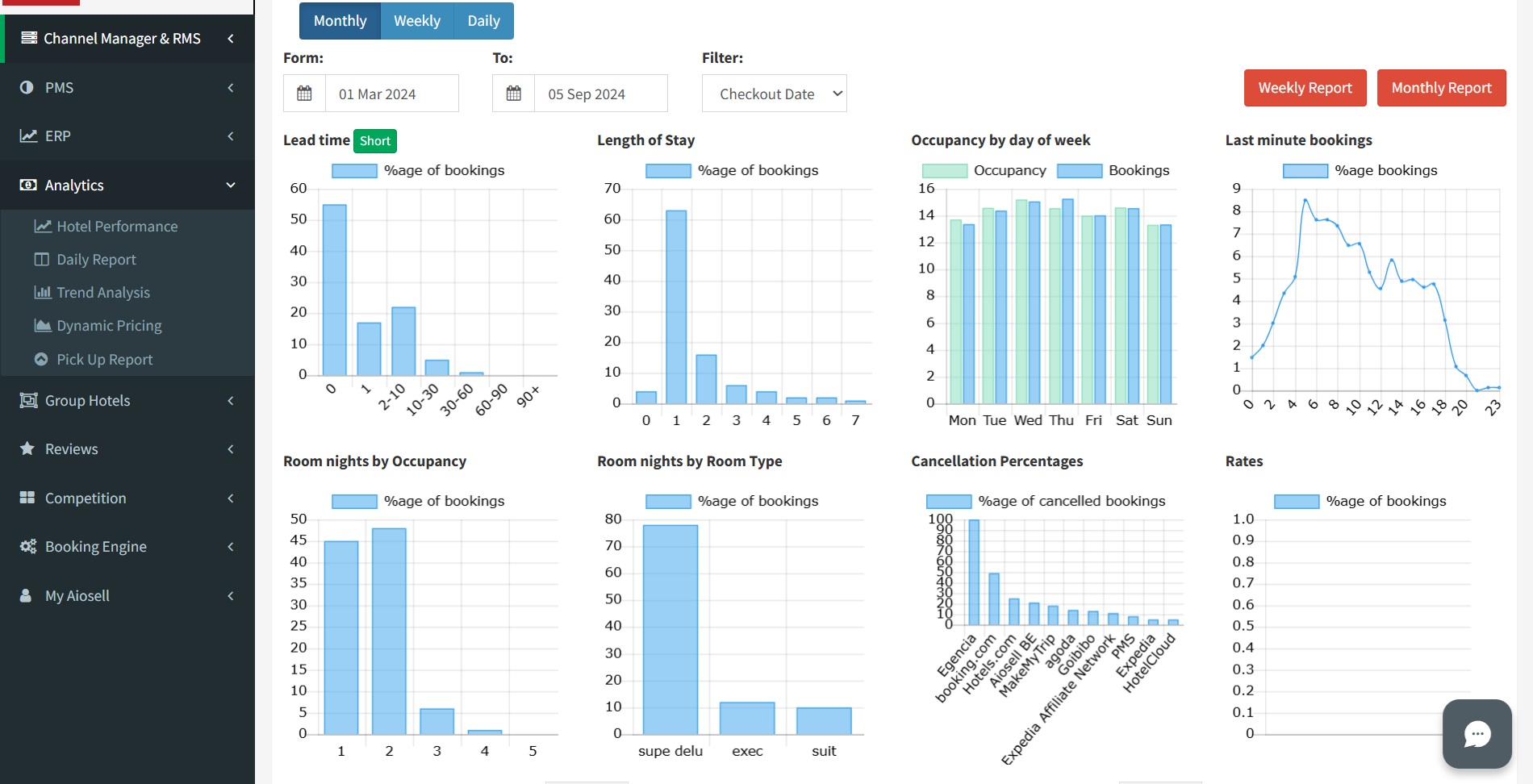The height and width of the screenshot is (784, 1533).
Task: Click the Monthly Report button
Action: coord(1441,87)
